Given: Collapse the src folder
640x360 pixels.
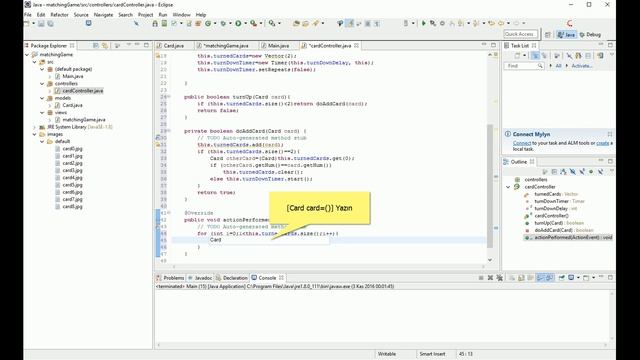Looking at the screenshot, I should (x=35, y=62).
